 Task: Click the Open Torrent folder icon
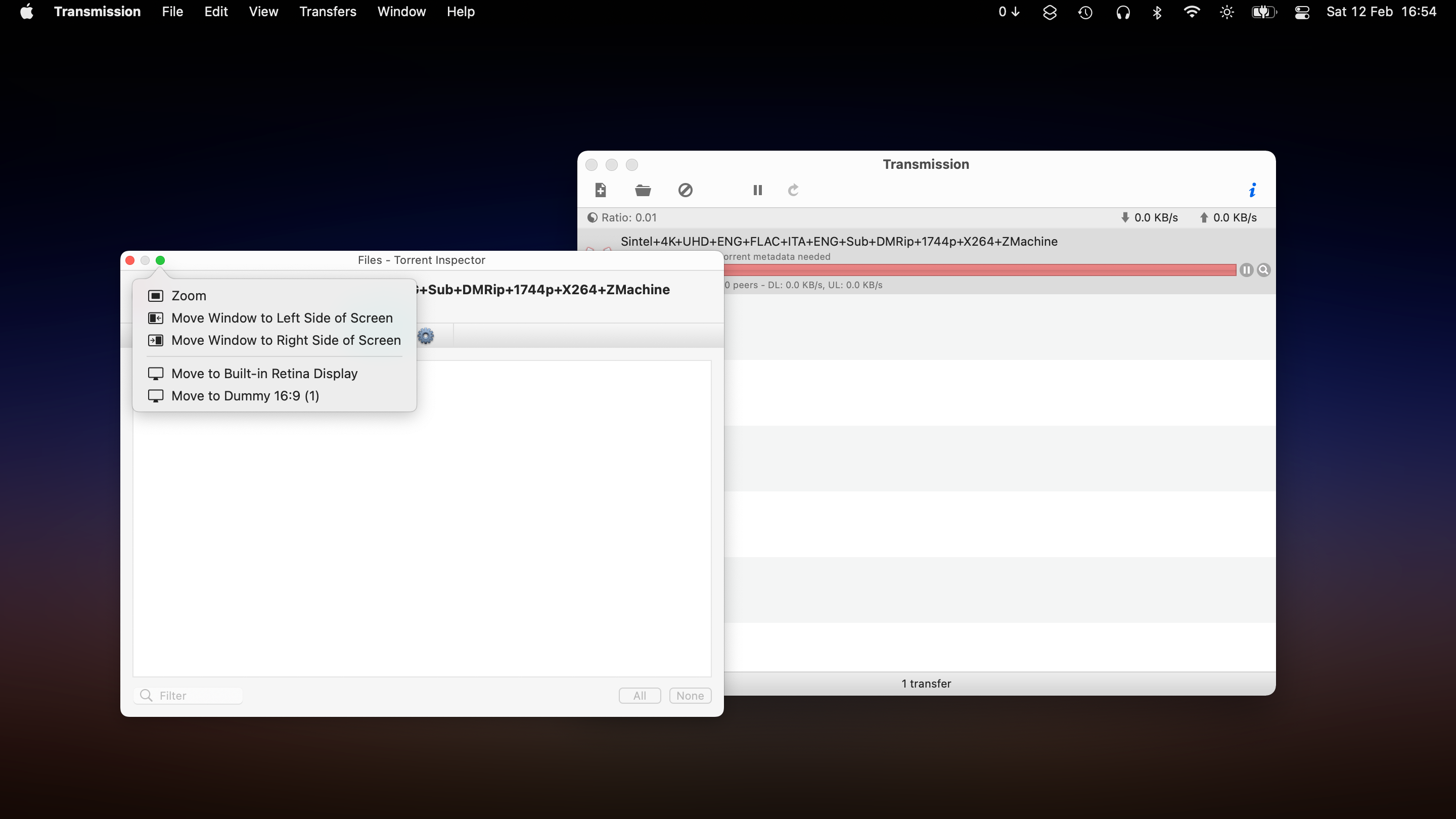click(x=643, y=190)
